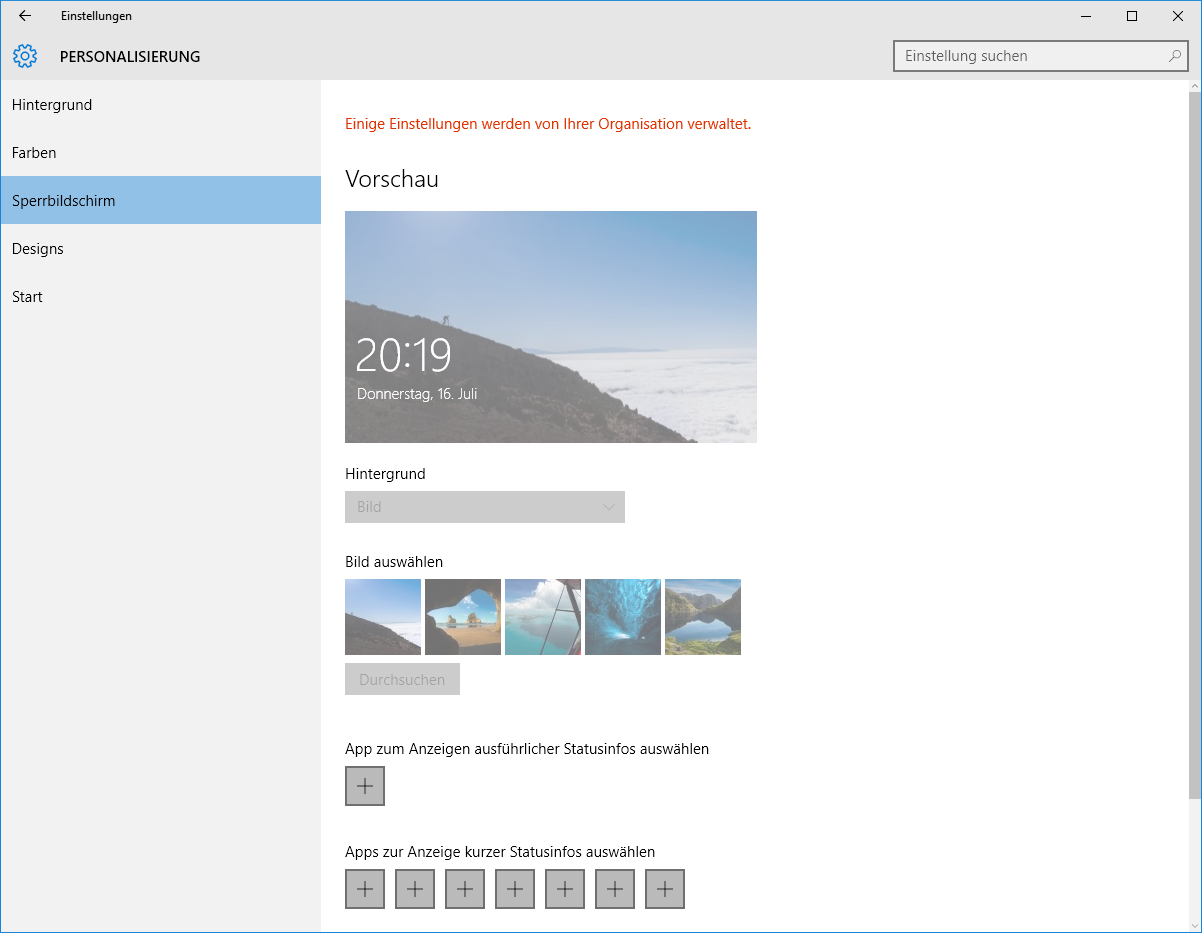Select Sperrbildschirm in the sidebar
The image size is (1202, 933).
160,201
